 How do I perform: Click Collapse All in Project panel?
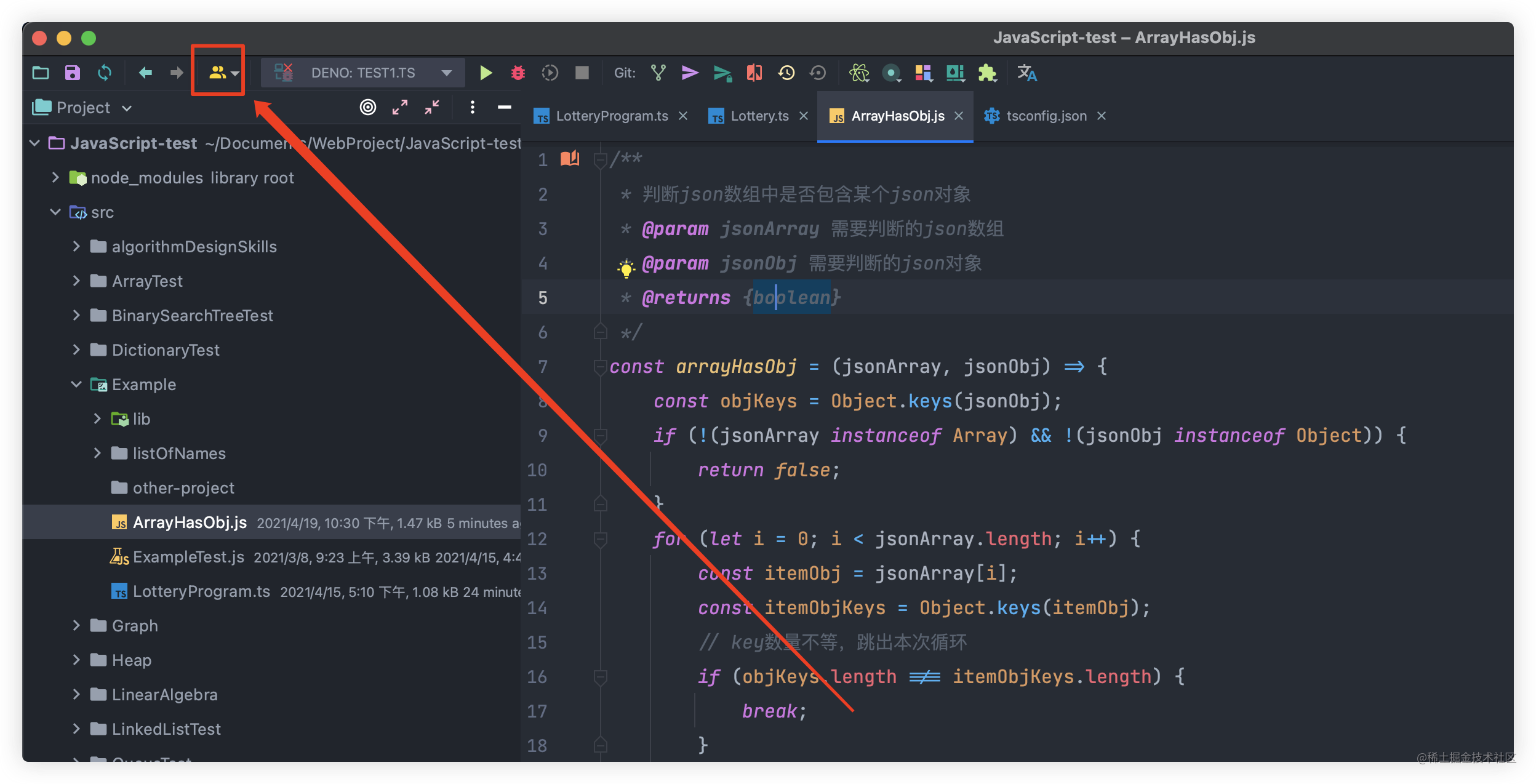pyautogui.click(x=432, y=108)
